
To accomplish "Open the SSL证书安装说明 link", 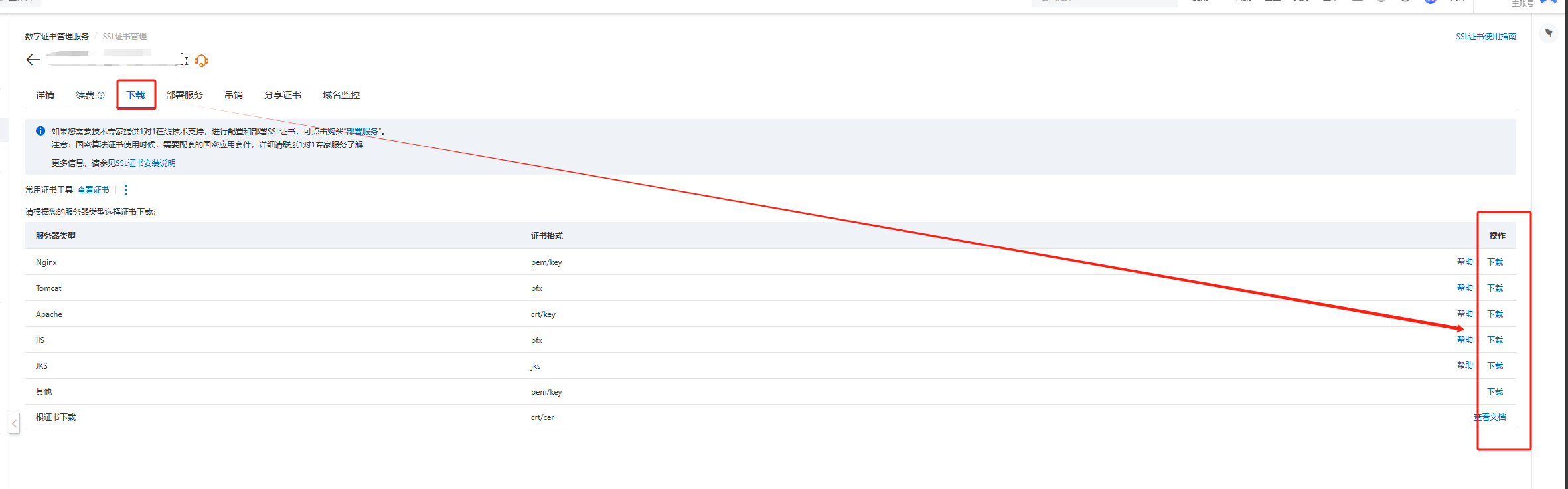I will 145,163.
